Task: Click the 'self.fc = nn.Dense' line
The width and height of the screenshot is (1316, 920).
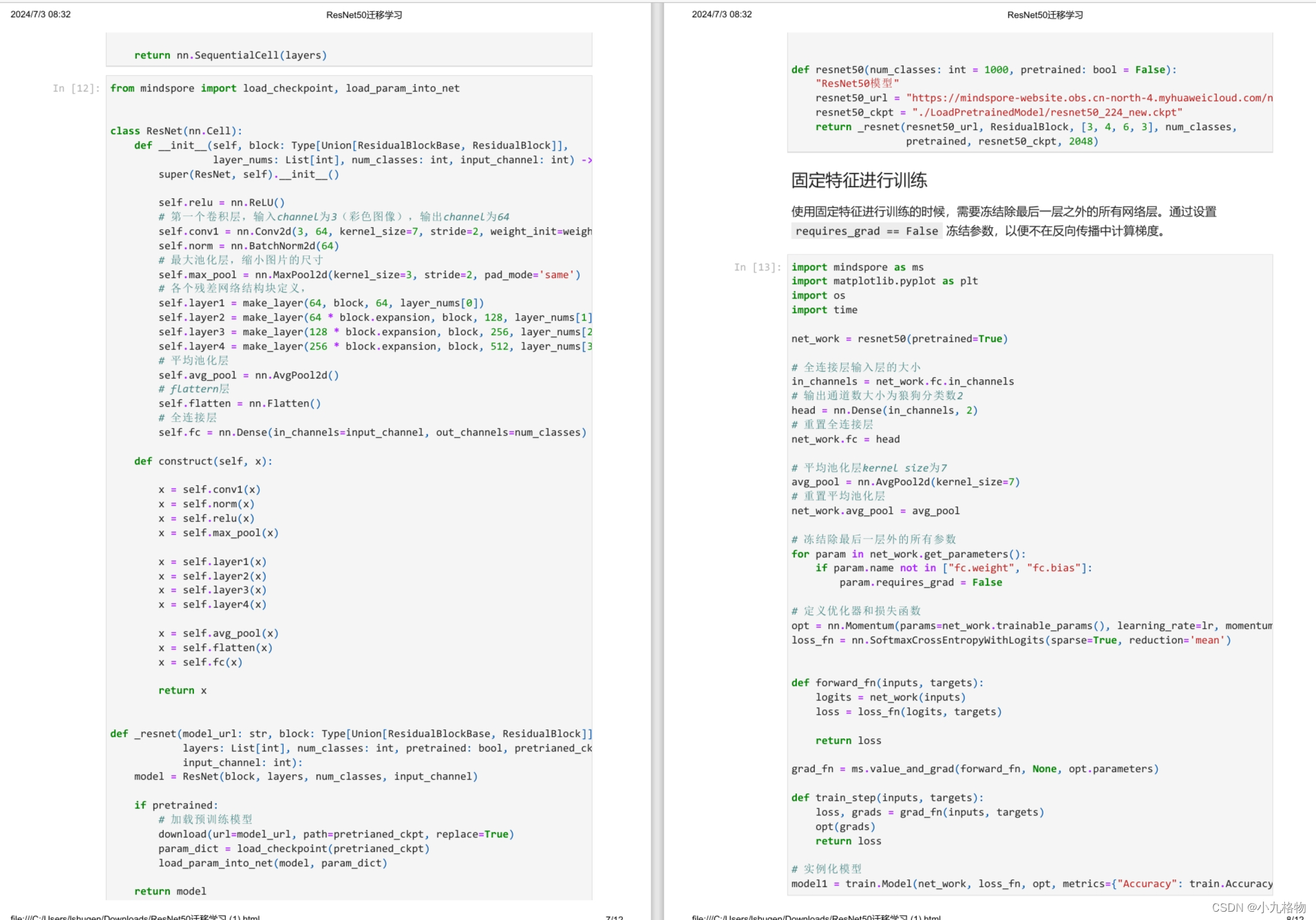Action: click(372, 432)
